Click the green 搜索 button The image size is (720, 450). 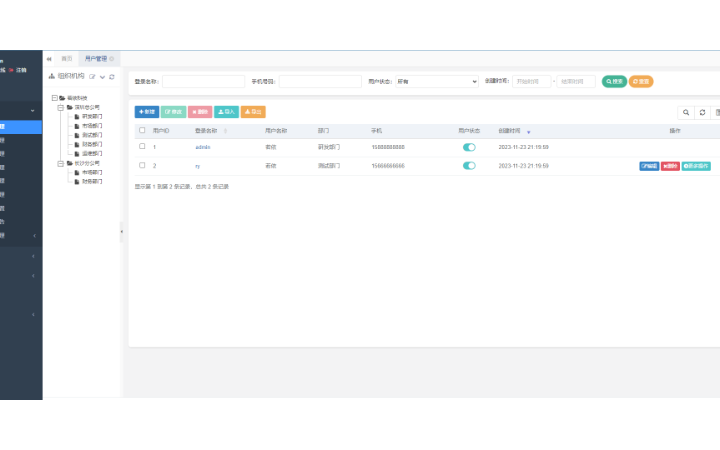point(614,81)
